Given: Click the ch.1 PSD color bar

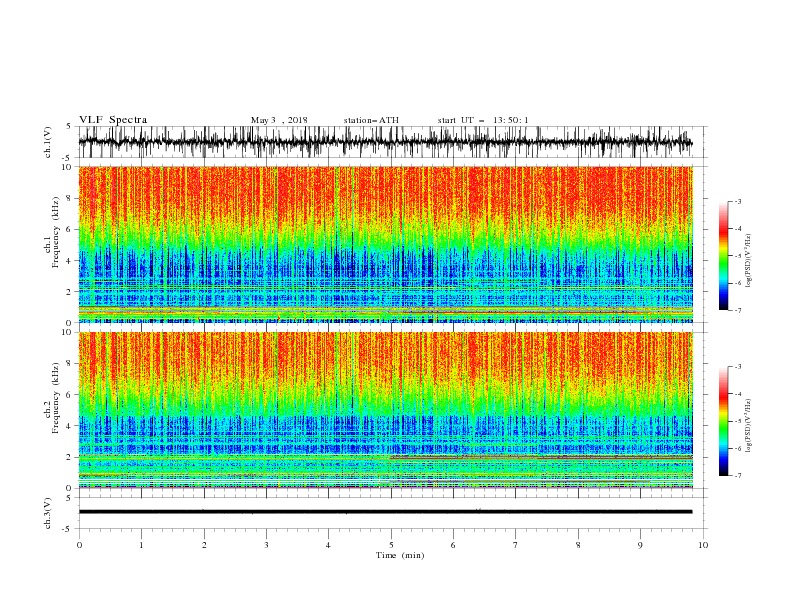Looking at the screenshot, I should pos(723,256).
